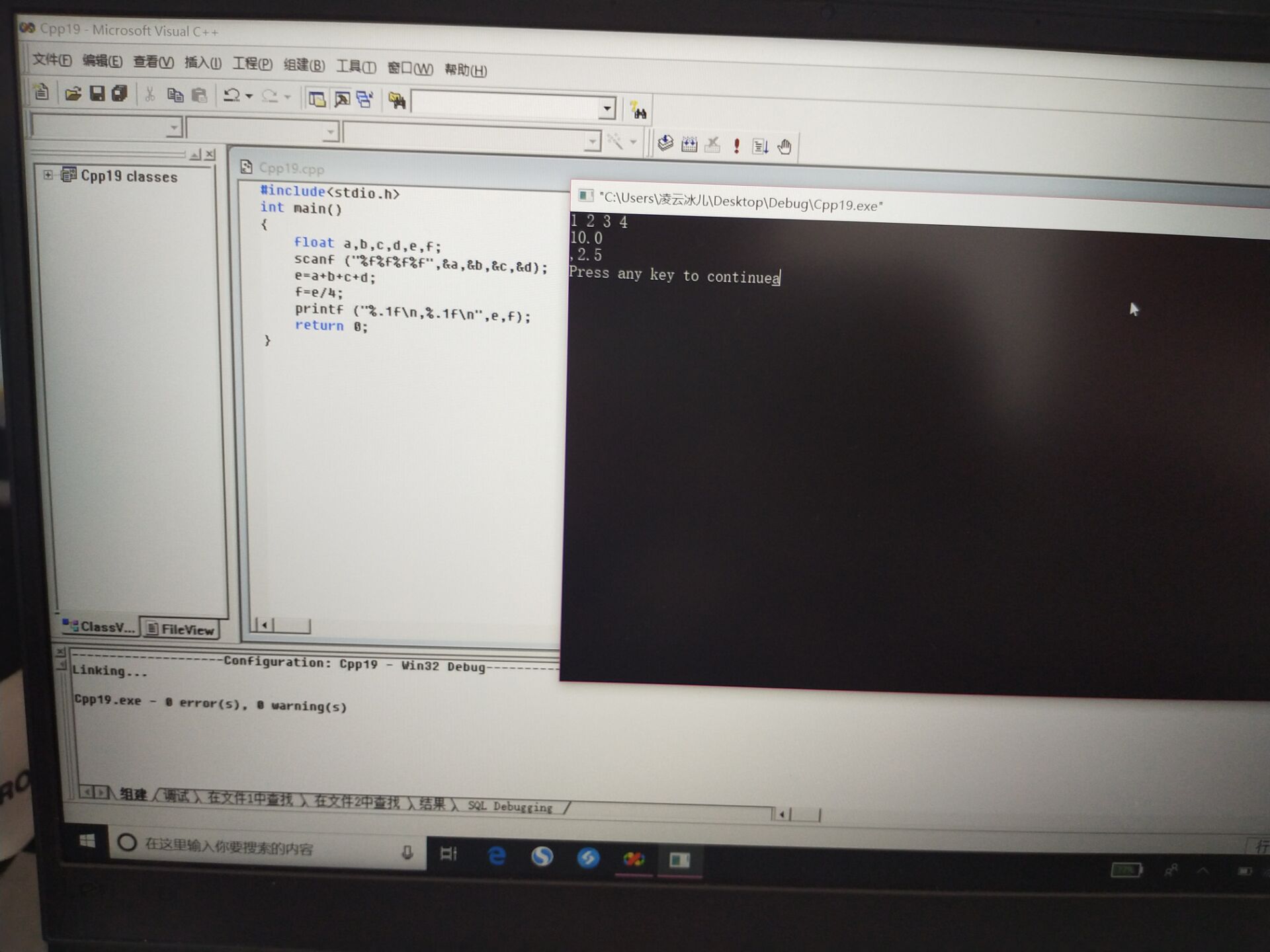Select the 调试 output tab
Screen dimensions: 1270x952
click(x=177, y=795)
